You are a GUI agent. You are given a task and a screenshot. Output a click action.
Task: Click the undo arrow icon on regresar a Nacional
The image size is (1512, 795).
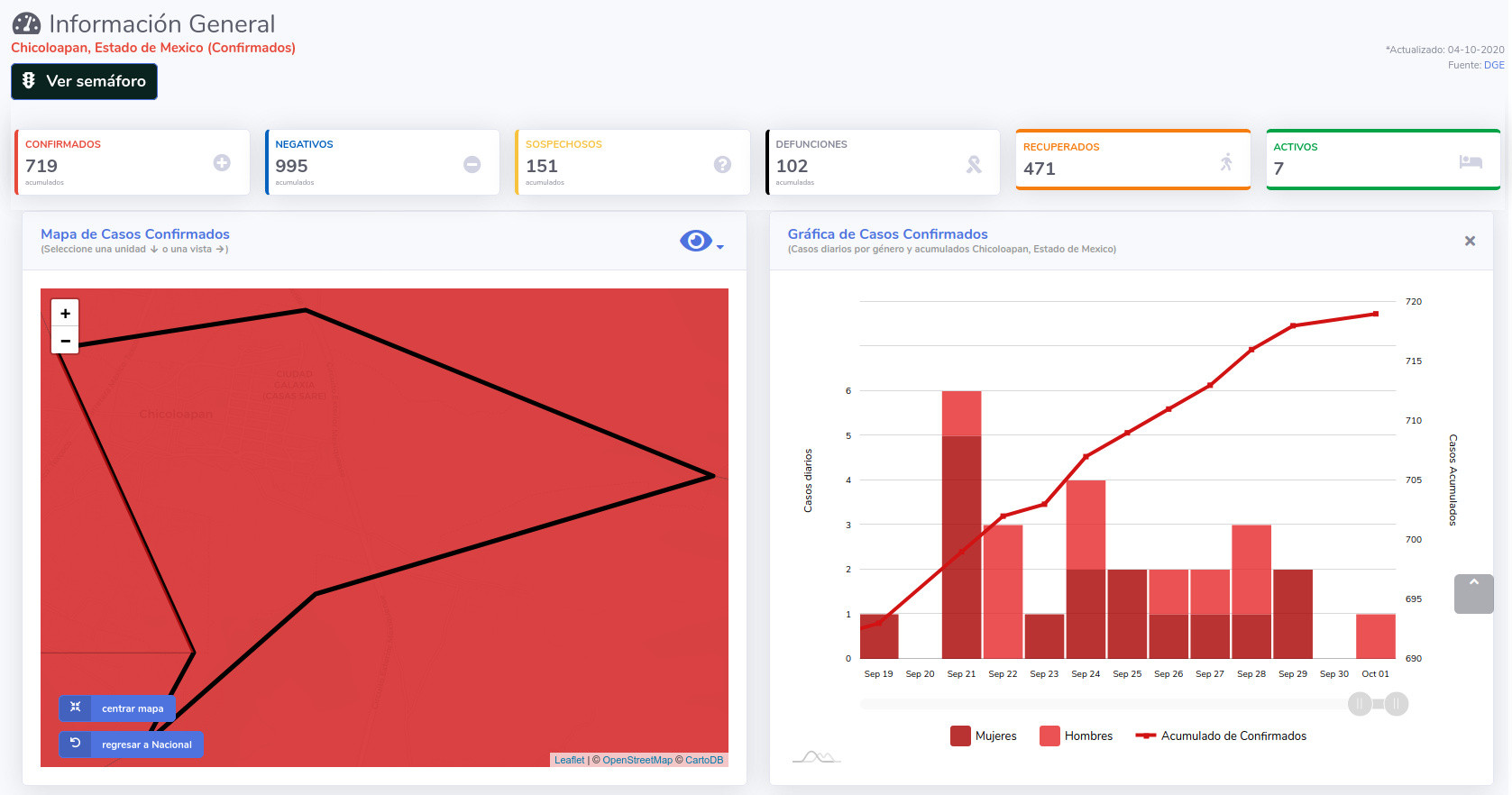pos(76,744)
